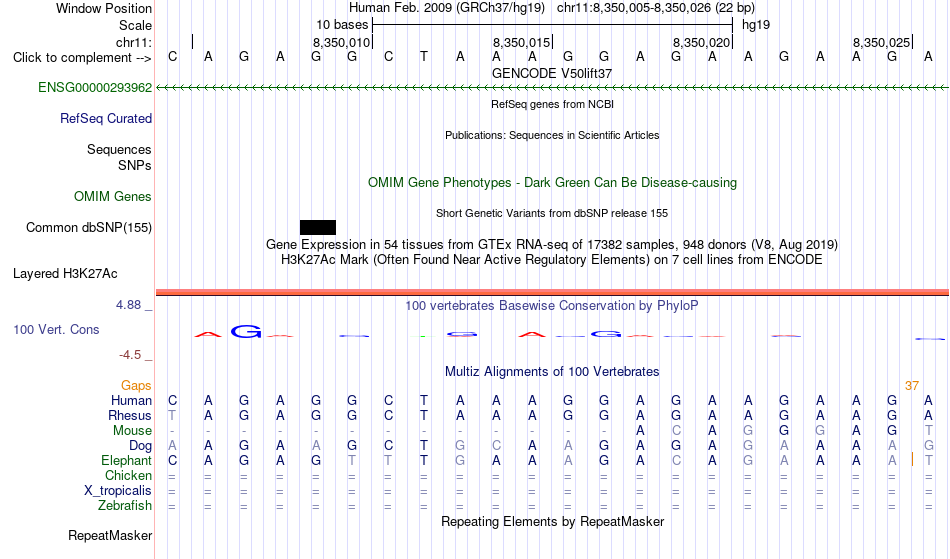
Task: Click the -4.5 PhyloP lower scale value
Action: (x=130, y=355)
